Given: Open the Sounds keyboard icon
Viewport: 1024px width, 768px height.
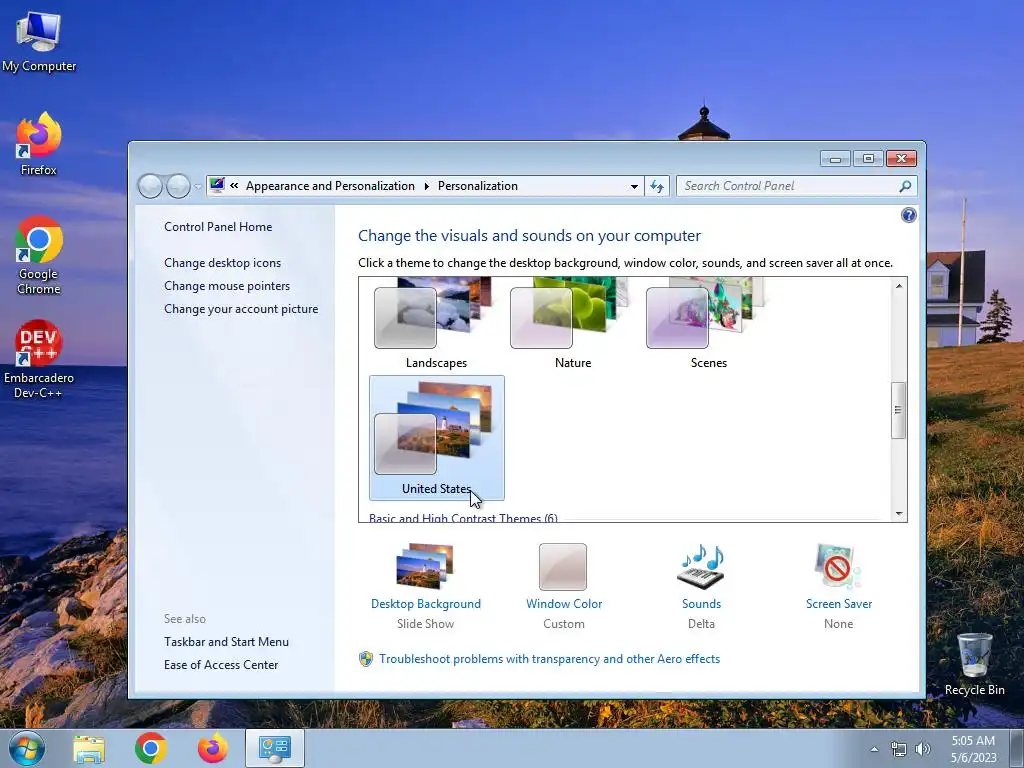Looking at the screenshot, I should click(701, 567).
